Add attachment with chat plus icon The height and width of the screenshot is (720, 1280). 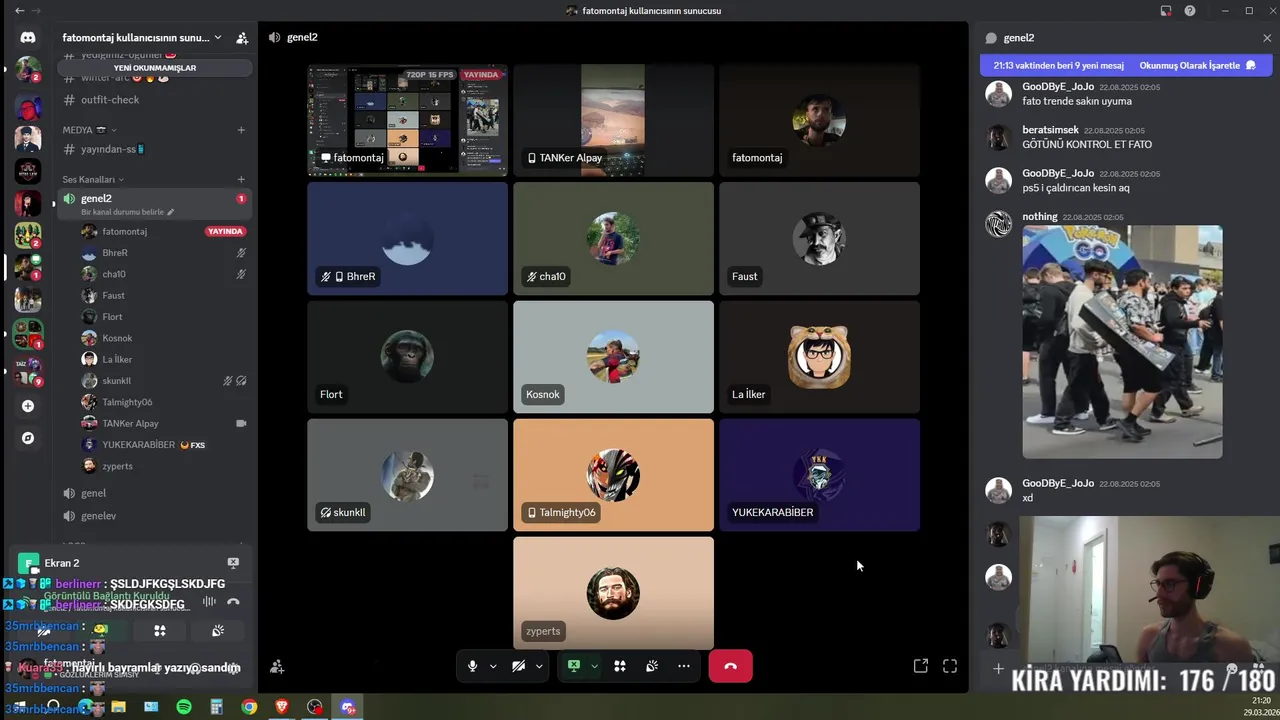click(998, 668)
